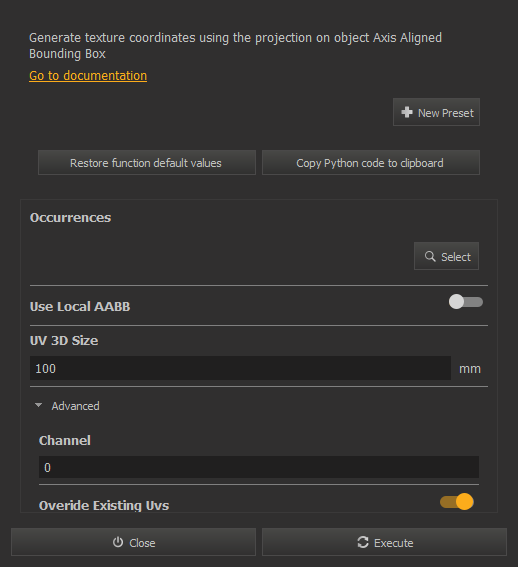Click the Advanced label

click(x=75, y=406)
